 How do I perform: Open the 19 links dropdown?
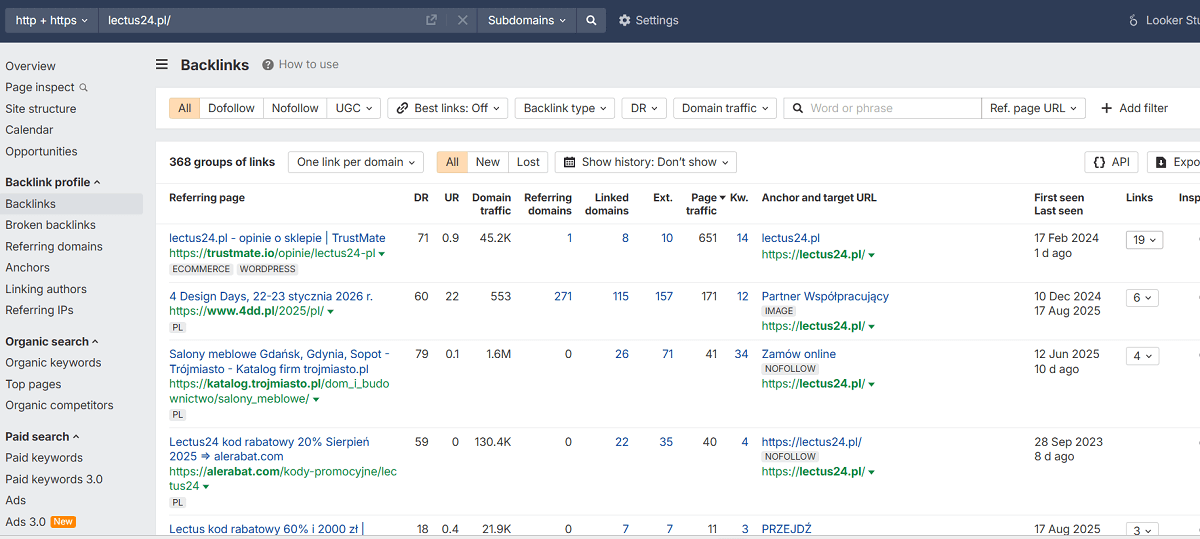[1144, 240]
